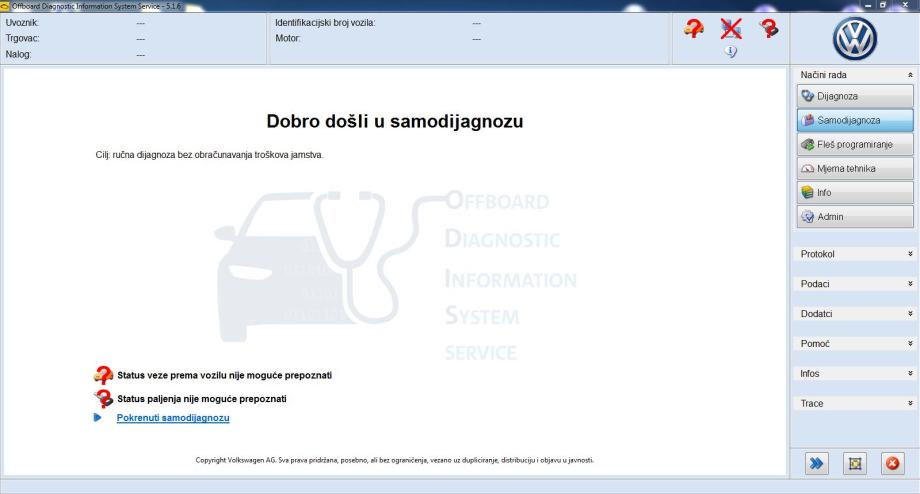Screen dimensions: 920x494
Task: Click the Dijagnoza button's stethoscope icon
Action: (x=808, y=96)
